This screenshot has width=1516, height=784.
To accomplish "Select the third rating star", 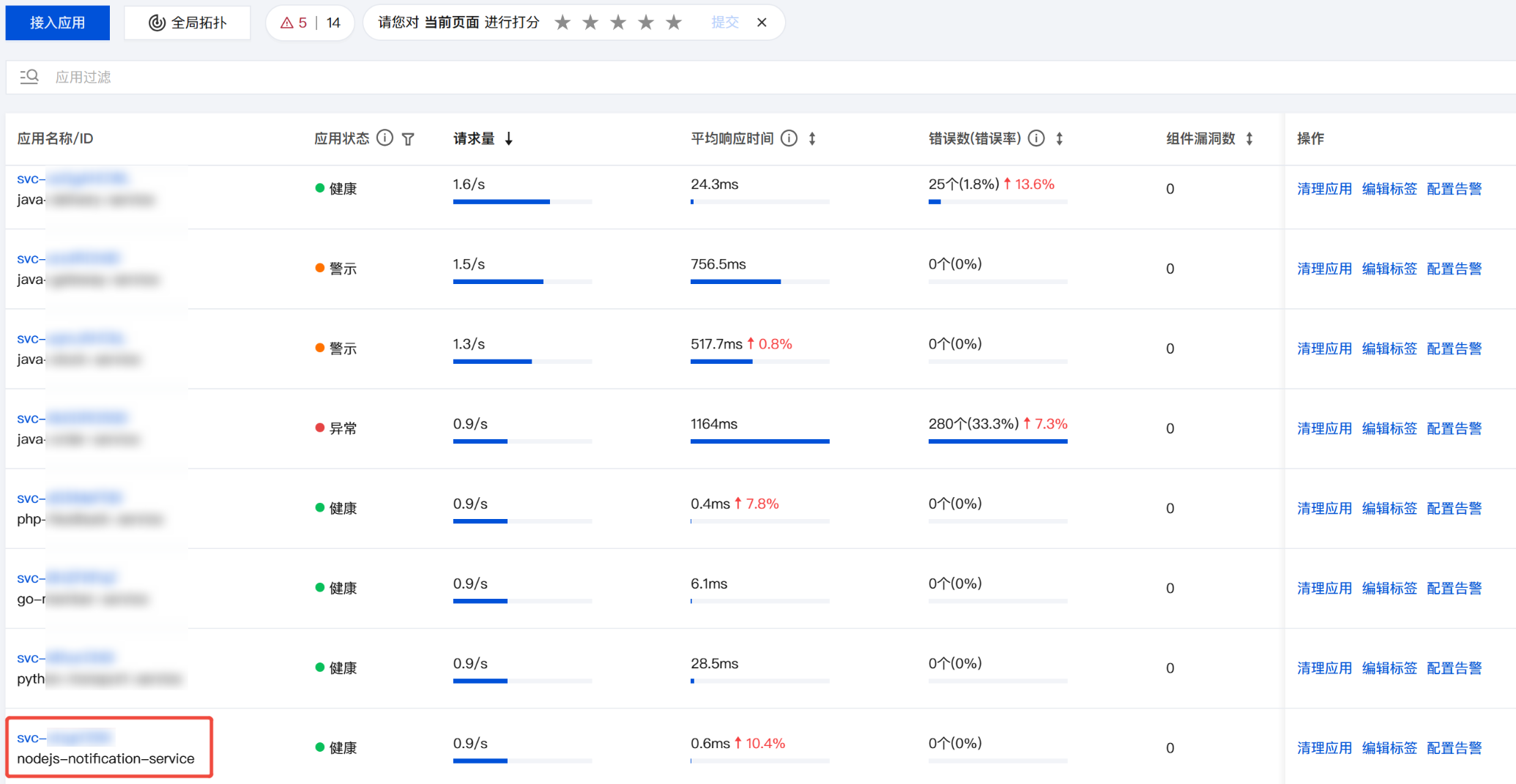I will pyautogui.click(x=618, y=23).
